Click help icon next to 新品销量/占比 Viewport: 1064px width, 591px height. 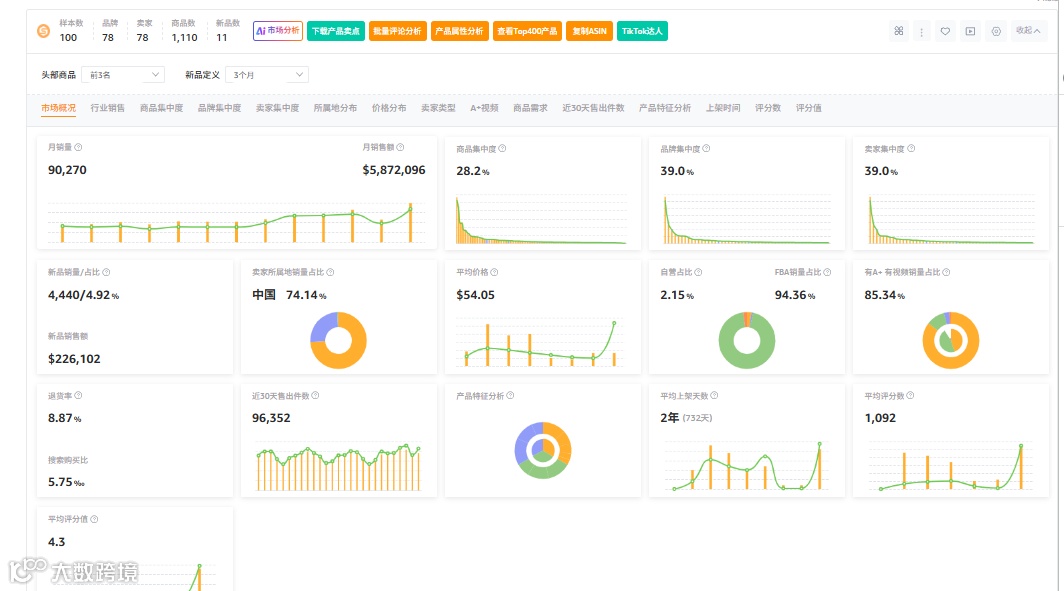[x=107, y=272]
